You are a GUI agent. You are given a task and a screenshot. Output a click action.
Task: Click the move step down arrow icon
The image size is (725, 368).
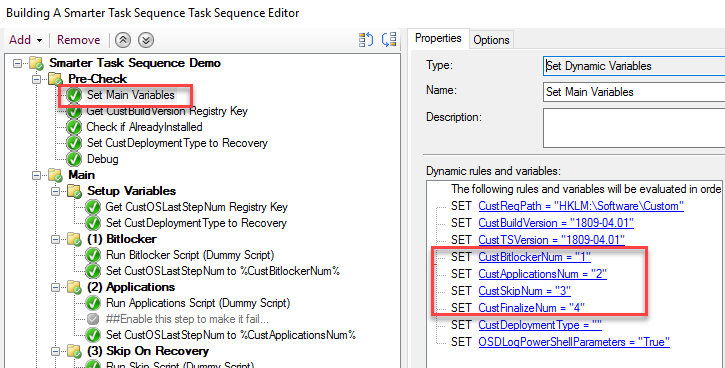tap(146, 40)
